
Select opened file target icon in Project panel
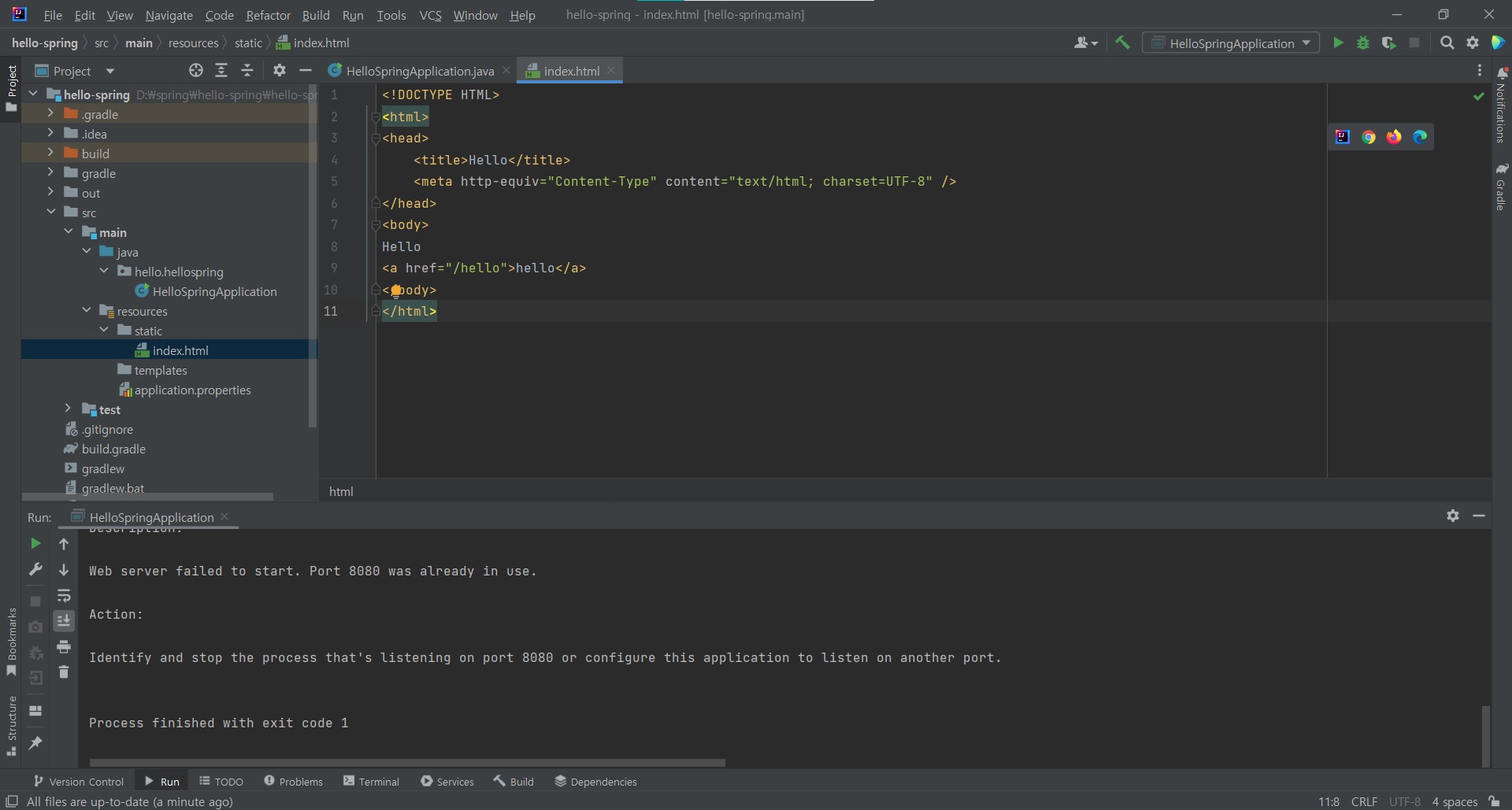click(x=196, y=71)
